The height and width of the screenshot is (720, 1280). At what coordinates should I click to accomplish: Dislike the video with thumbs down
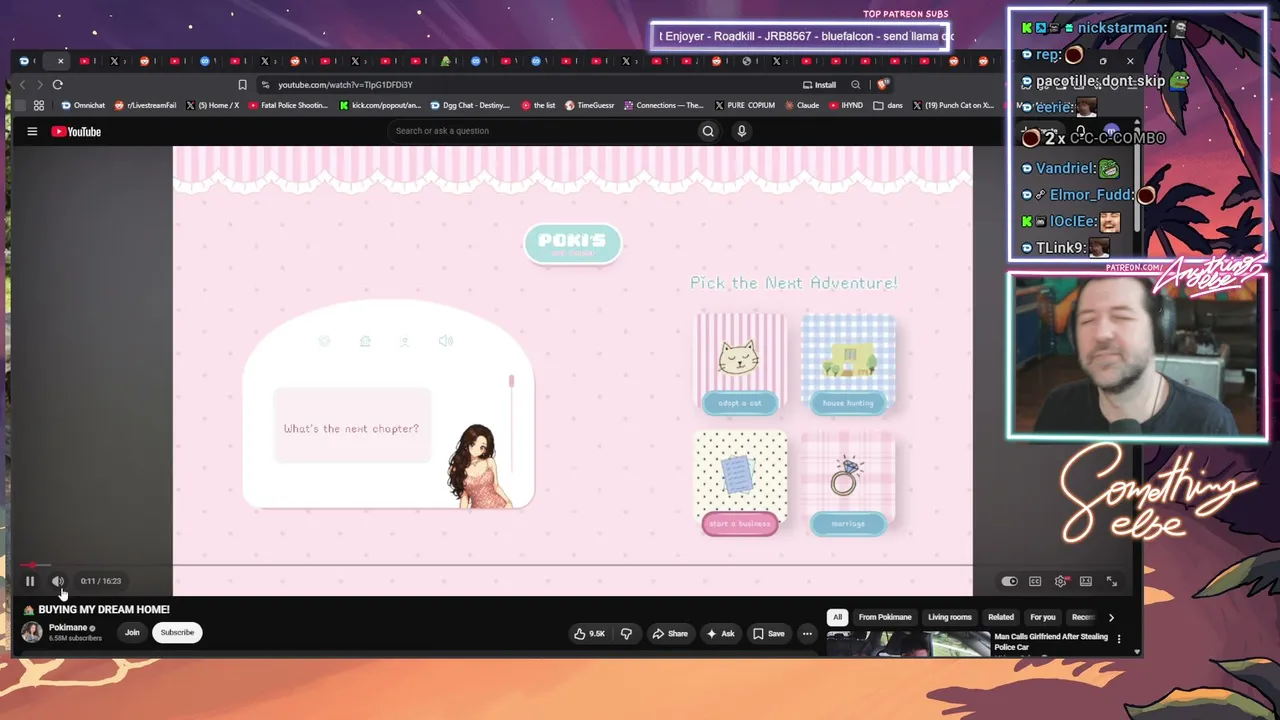(x=627, y=633)
